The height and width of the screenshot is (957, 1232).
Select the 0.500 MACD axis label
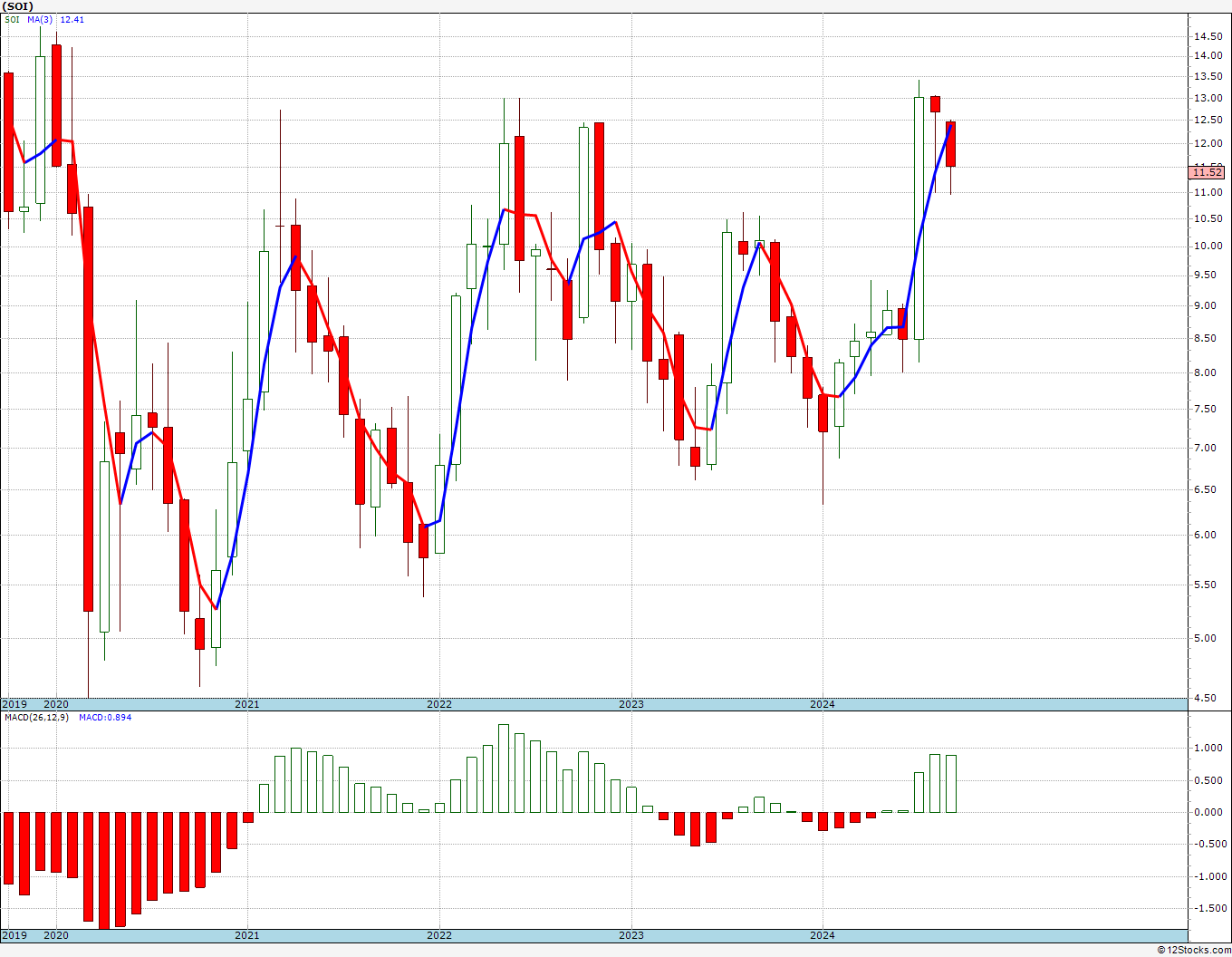pos(1209,780)
